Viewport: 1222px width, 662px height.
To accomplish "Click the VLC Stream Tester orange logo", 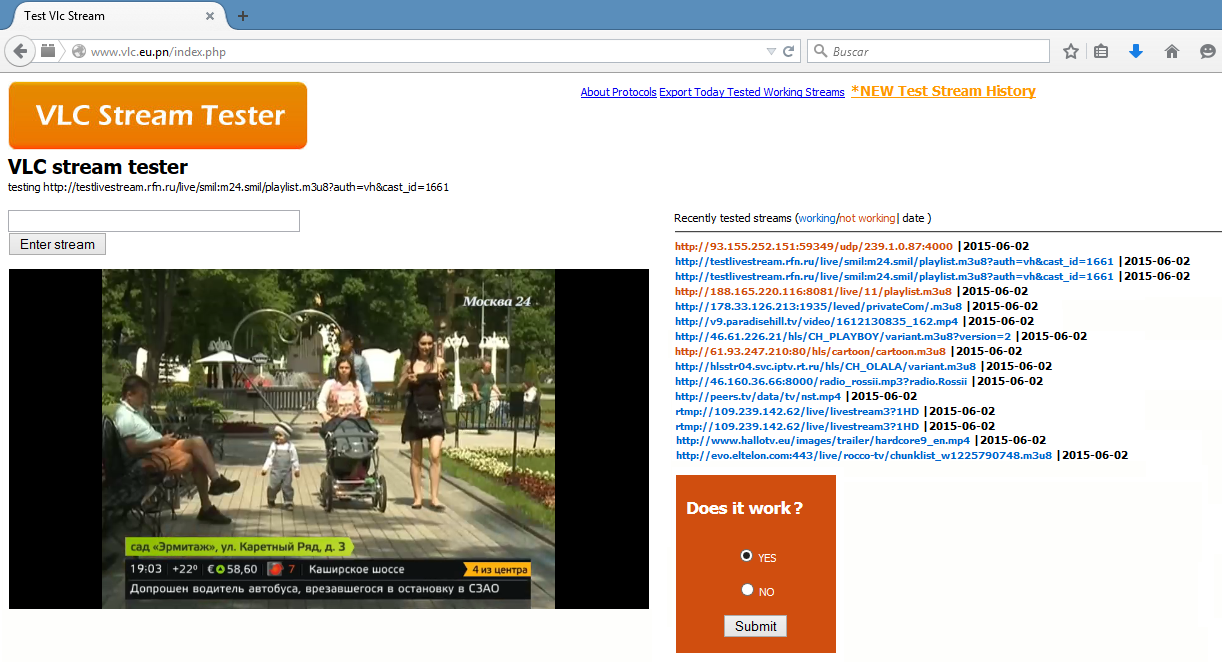I will click(158, 116).
